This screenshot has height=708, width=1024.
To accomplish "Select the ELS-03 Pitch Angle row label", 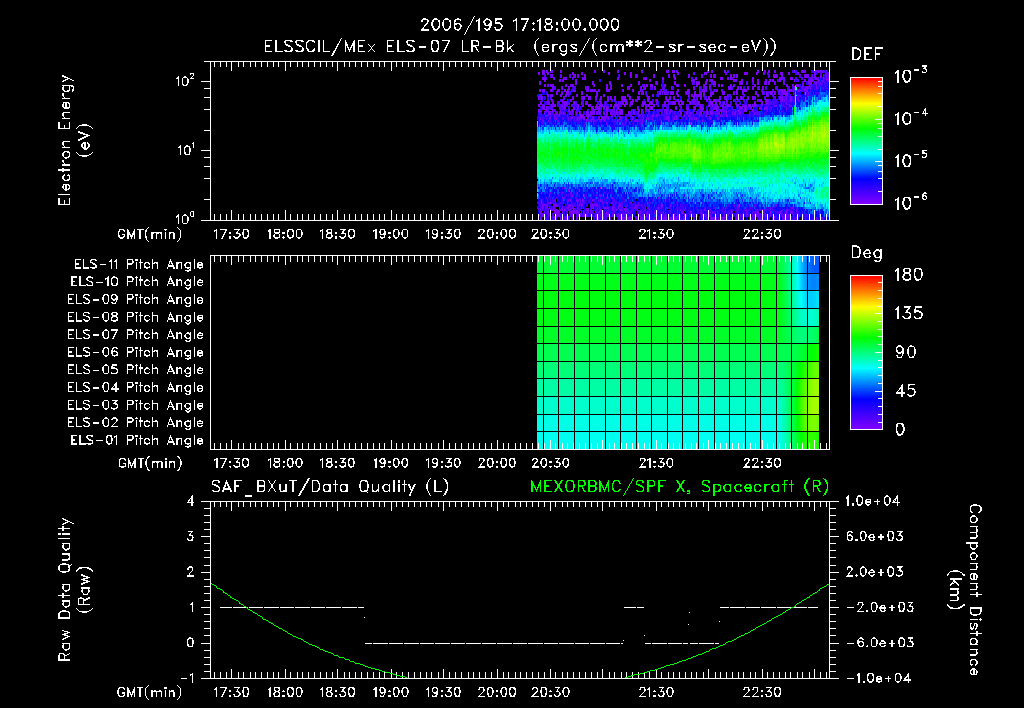I will (x=135, y=406).
